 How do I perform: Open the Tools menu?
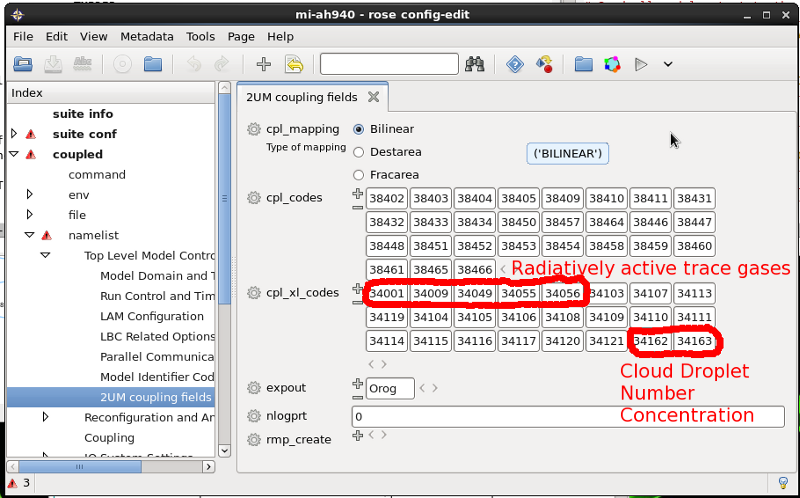pos(201,37)
